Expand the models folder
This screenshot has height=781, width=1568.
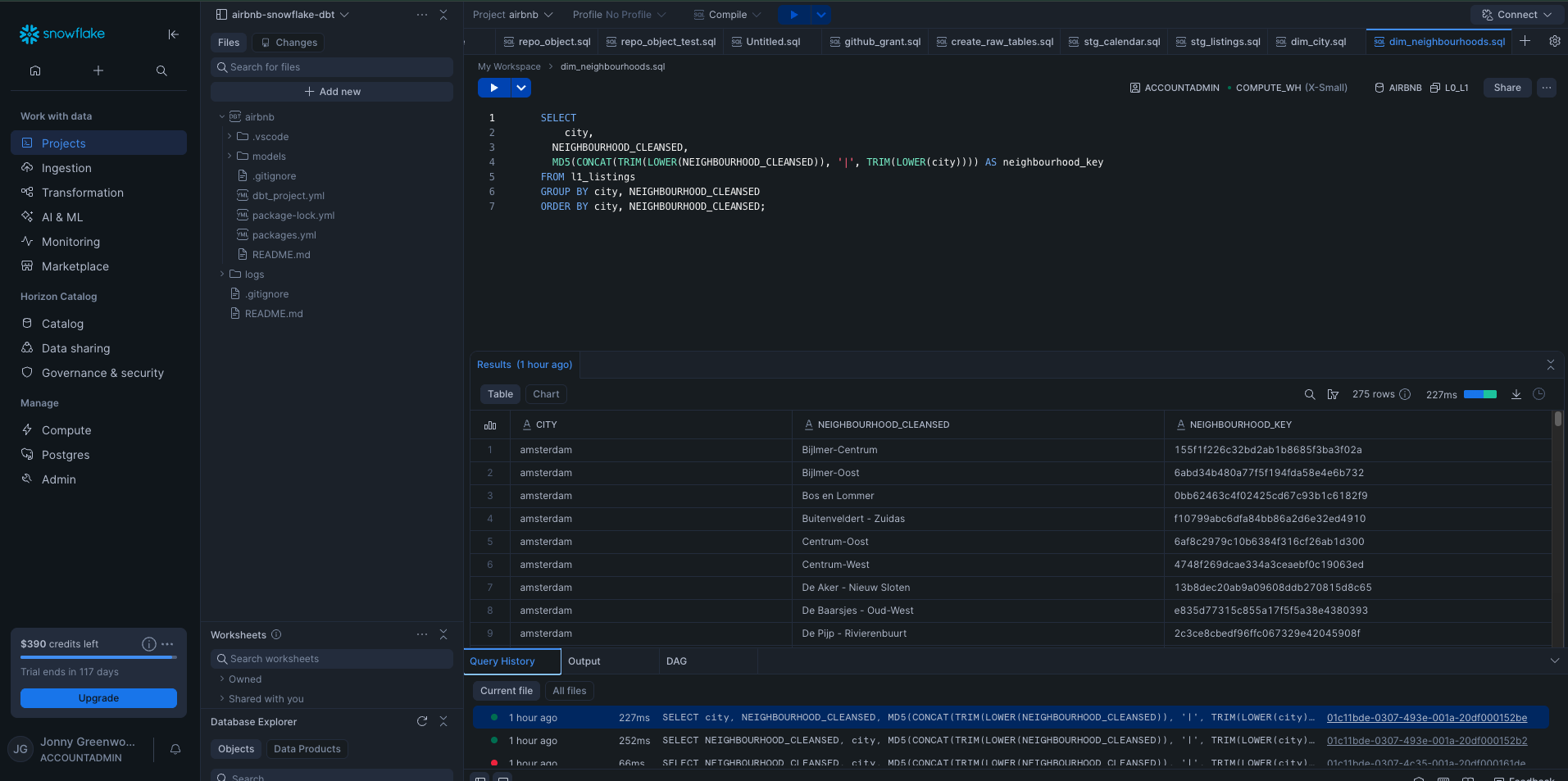pyautogui.click(x=269, y=157)
